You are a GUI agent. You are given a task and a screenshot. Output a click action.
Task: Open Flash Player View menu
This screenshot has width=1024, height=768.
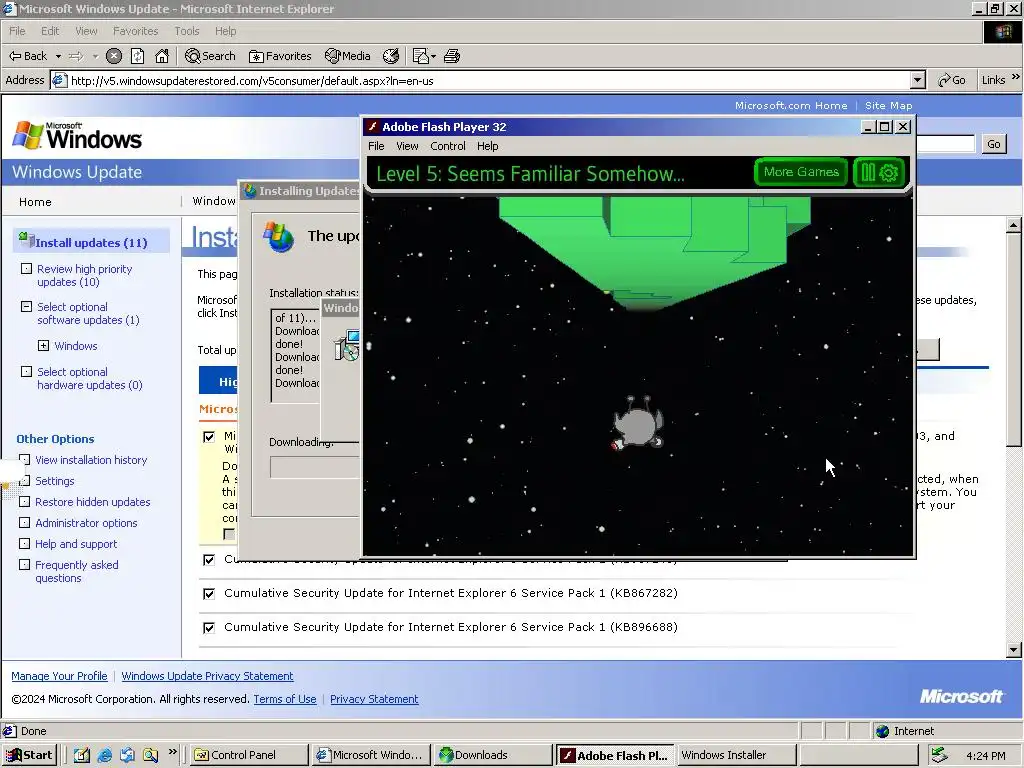tap(407, 146)
